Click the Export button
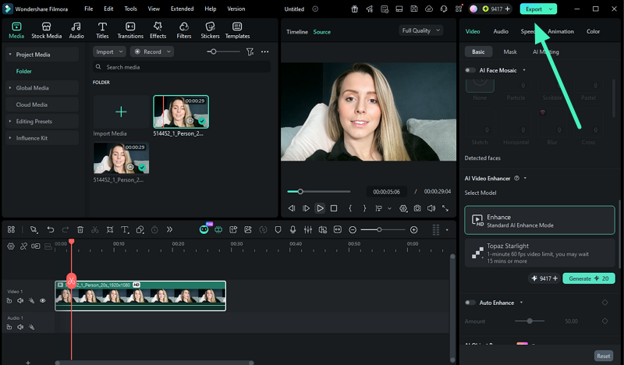Viewport: 624px width, 365px height. (534, 9)
